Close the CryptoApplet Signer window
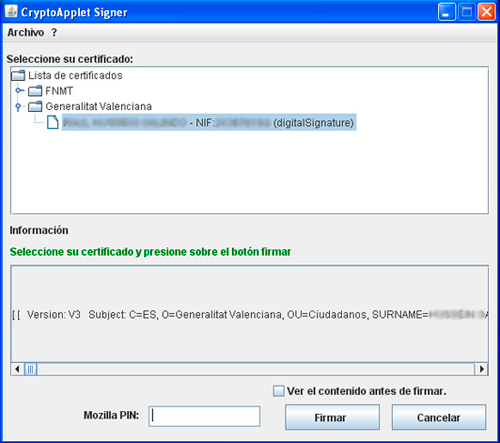500x443 pixels. (486, 12)
